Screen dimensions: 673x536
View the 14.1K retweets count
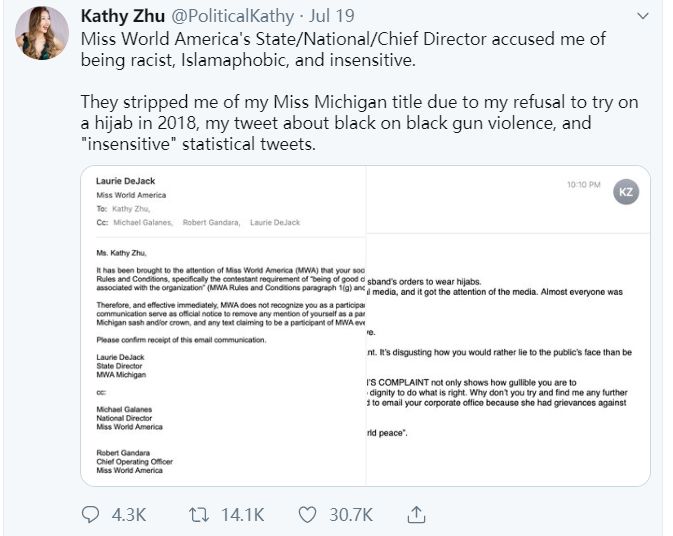coord(243,515)
